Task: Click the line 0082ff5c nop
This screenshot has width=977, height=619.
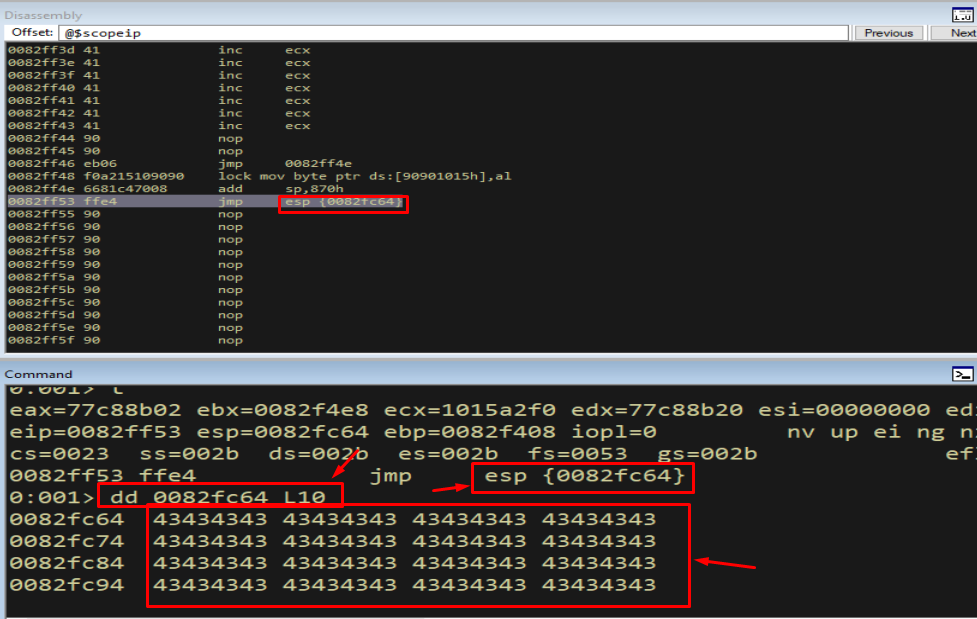Action: click(125, 302)
